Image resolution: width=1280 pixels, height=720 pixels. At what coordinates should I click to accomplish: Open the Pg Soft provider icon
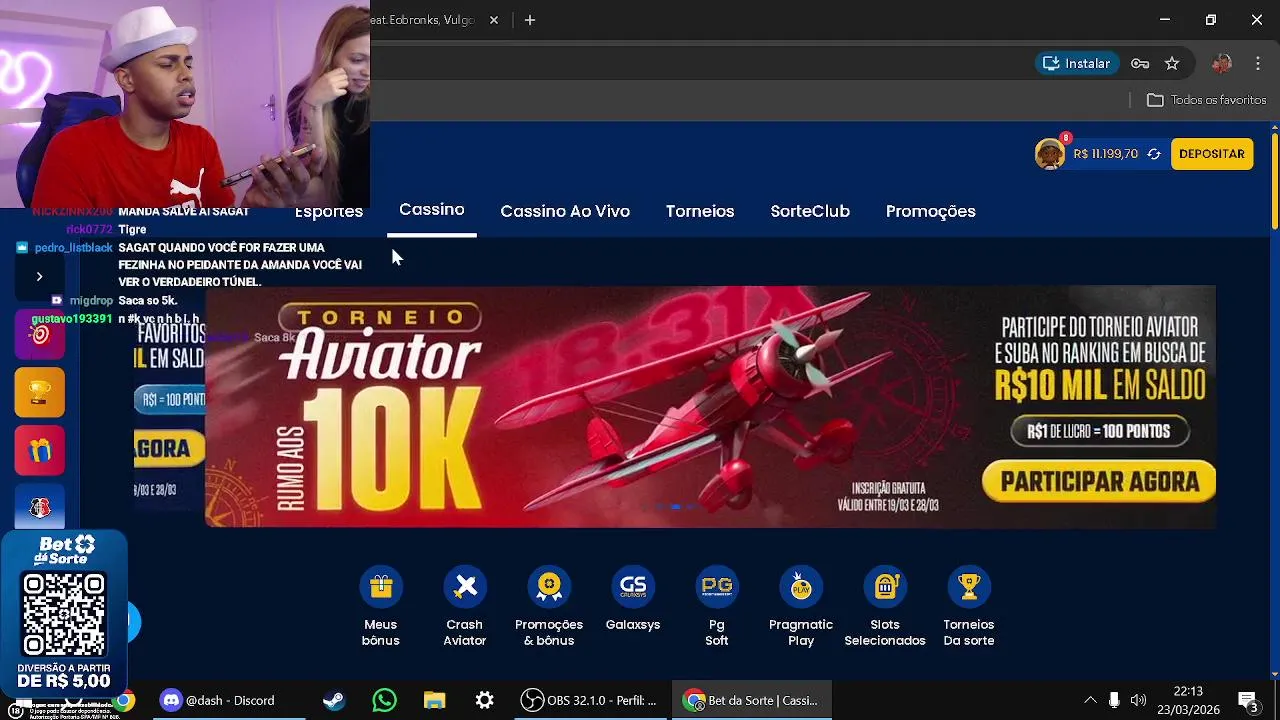pos(717,587)
